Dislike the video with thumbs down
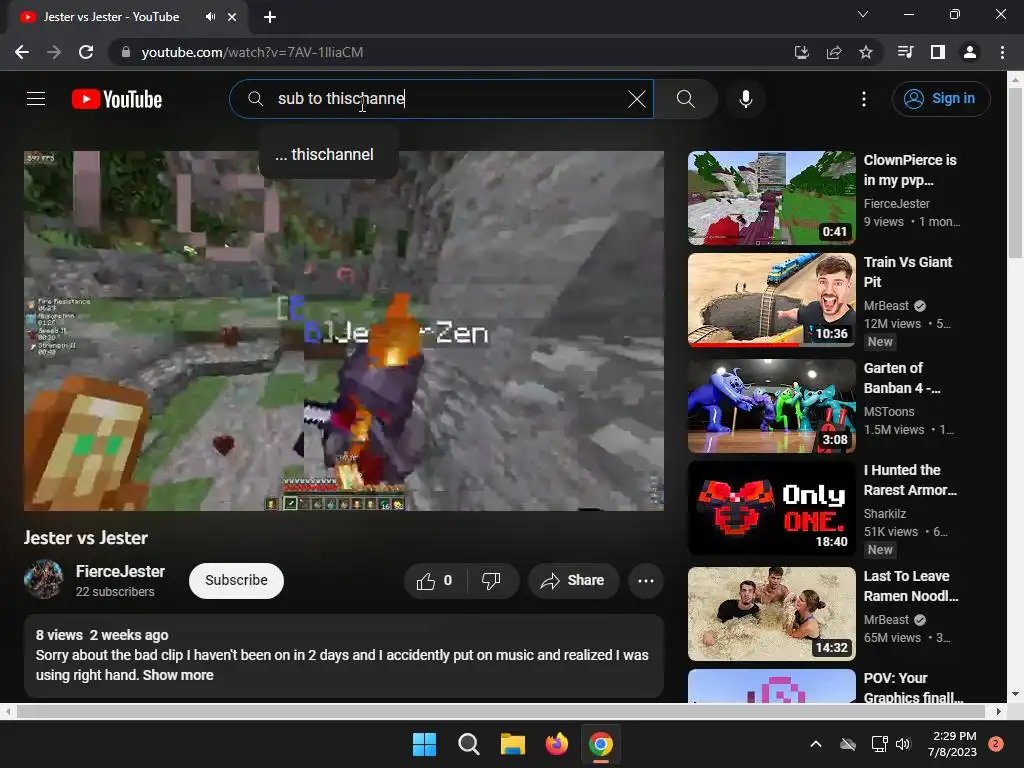The height and width of the screenshot is (768, 1024). (x=492, y=581)
